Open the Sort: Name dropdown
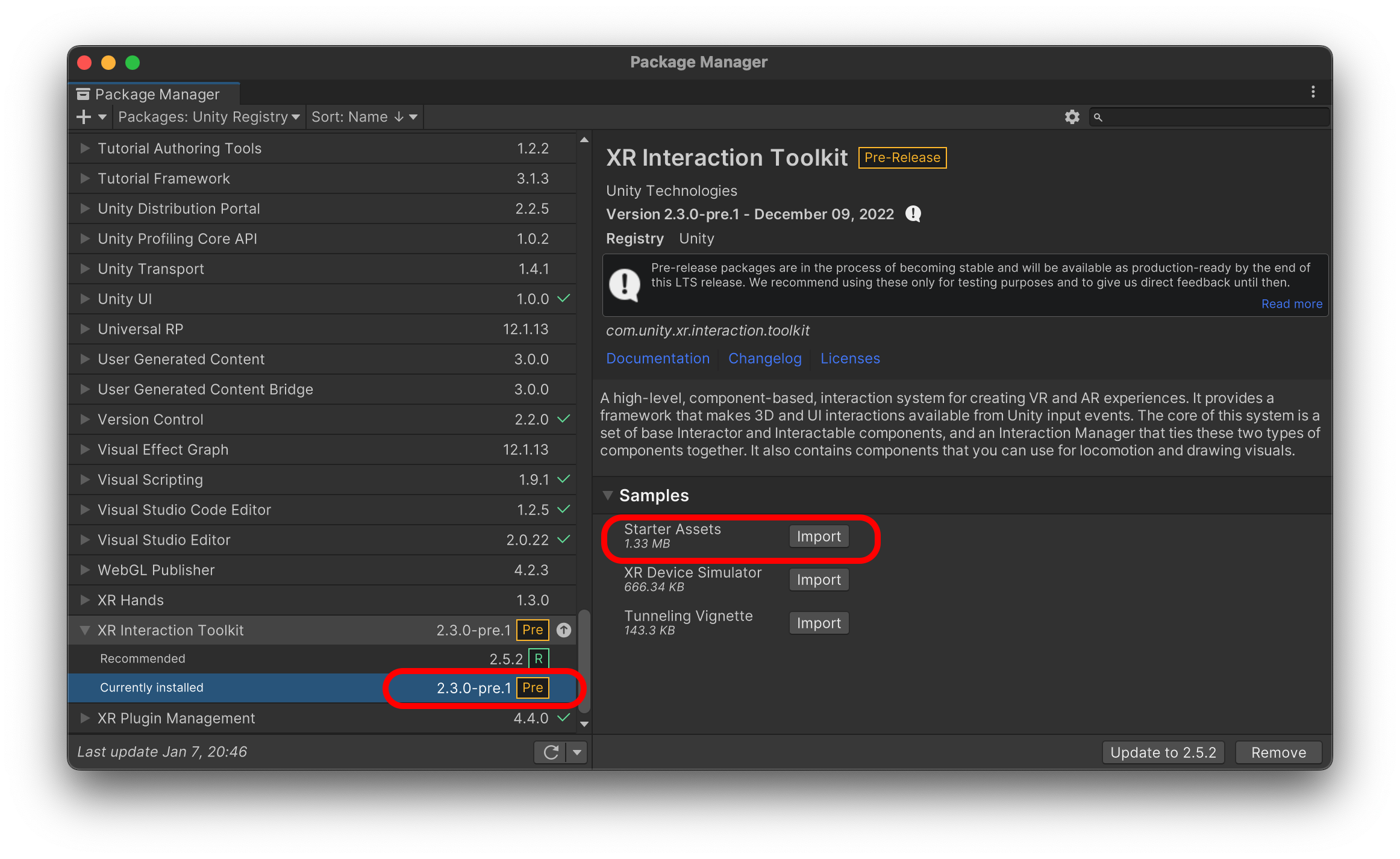The image size is (1400, 859). 364,117
